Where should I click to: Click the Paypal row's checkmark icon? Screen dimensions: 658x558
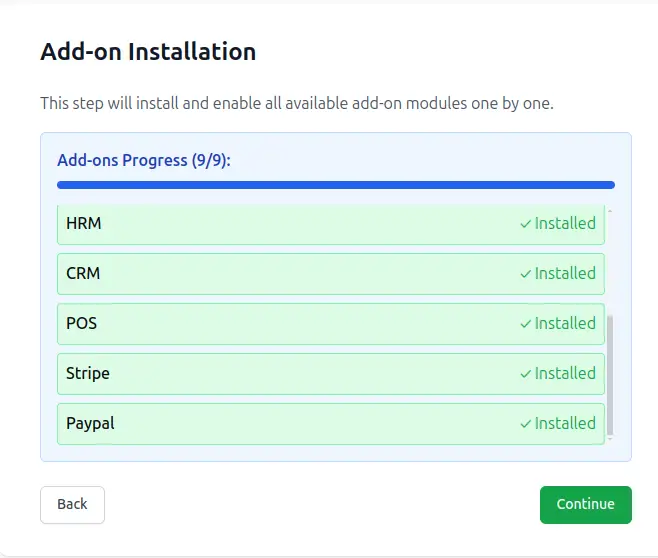(x=525, y=424)
